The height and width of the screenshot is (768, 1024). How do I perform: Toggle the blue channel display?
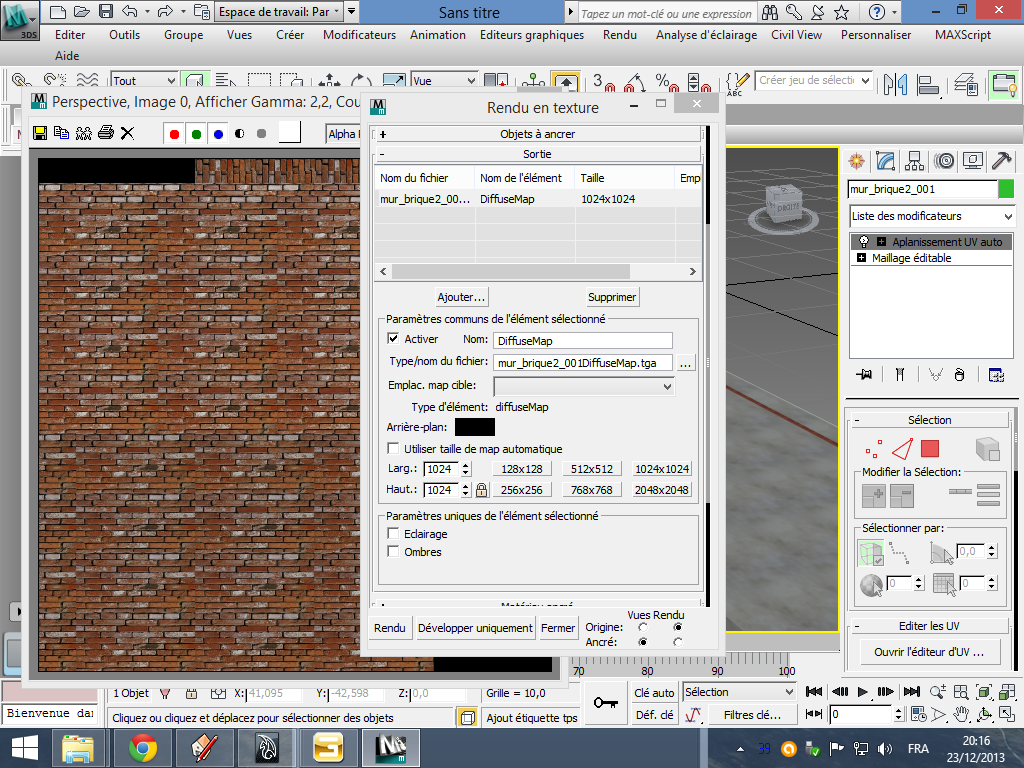tap(218, 134)
